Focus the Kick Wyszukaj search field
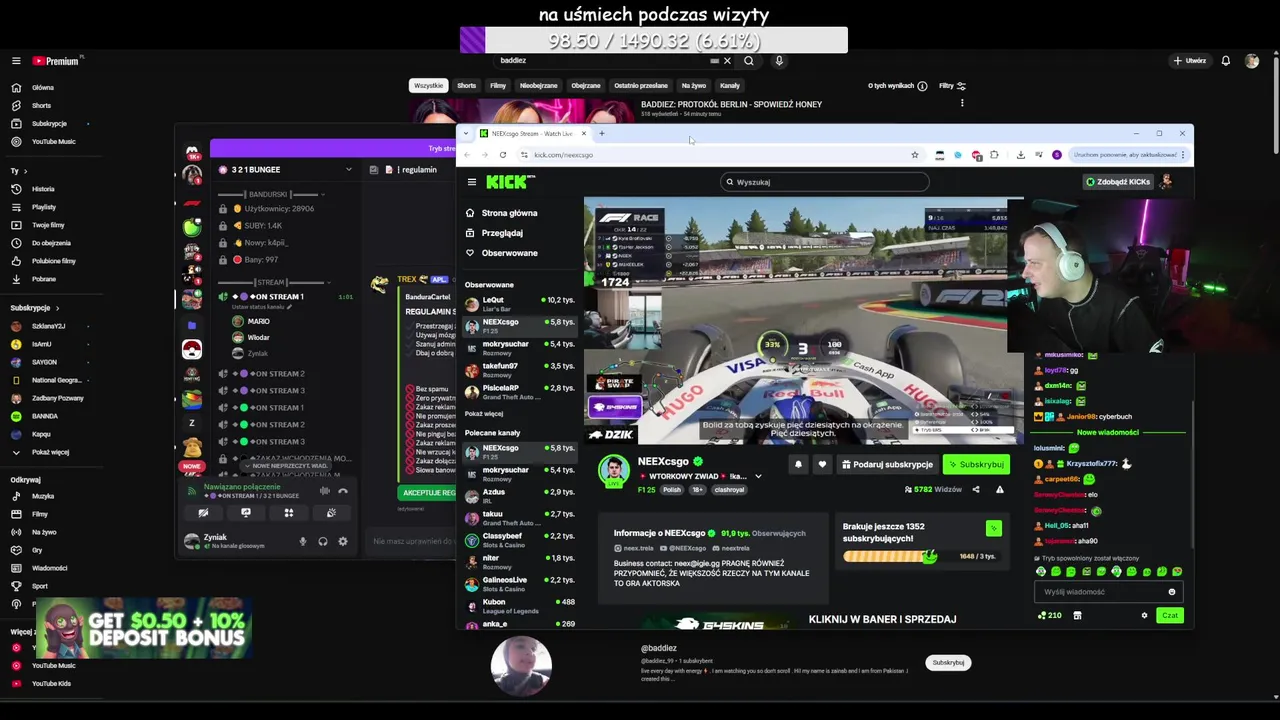The image size is (1280, 720). pyautogui.click(x=824, y=182)
